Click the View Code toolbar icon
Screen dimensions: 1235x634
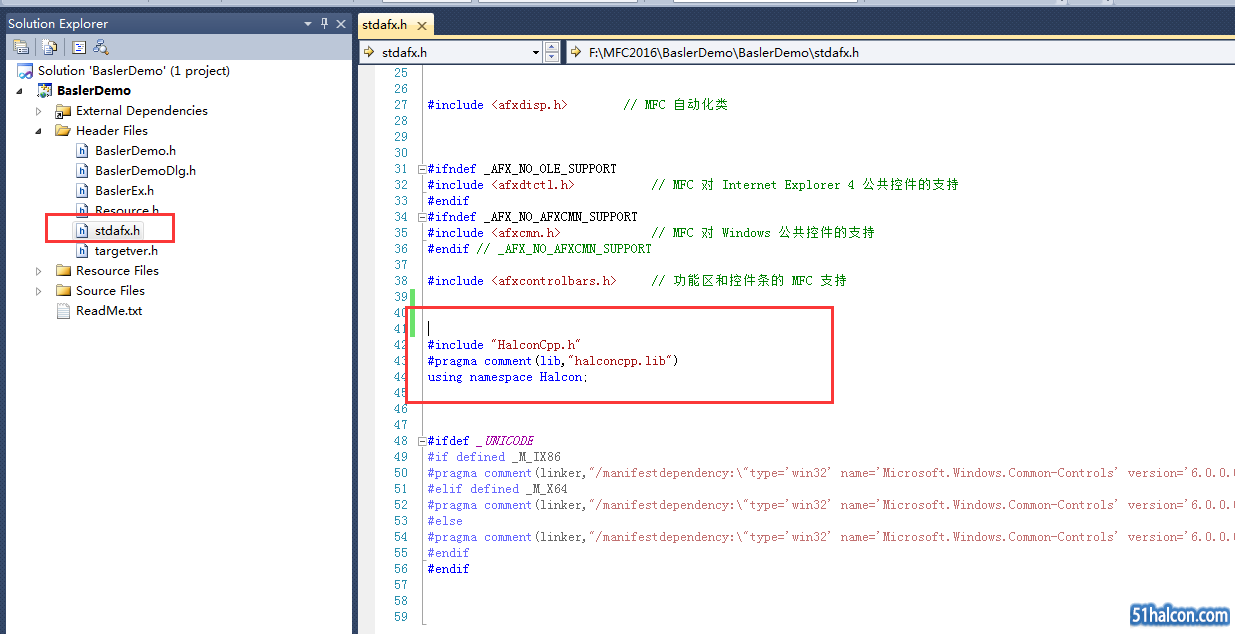(79, 47)
